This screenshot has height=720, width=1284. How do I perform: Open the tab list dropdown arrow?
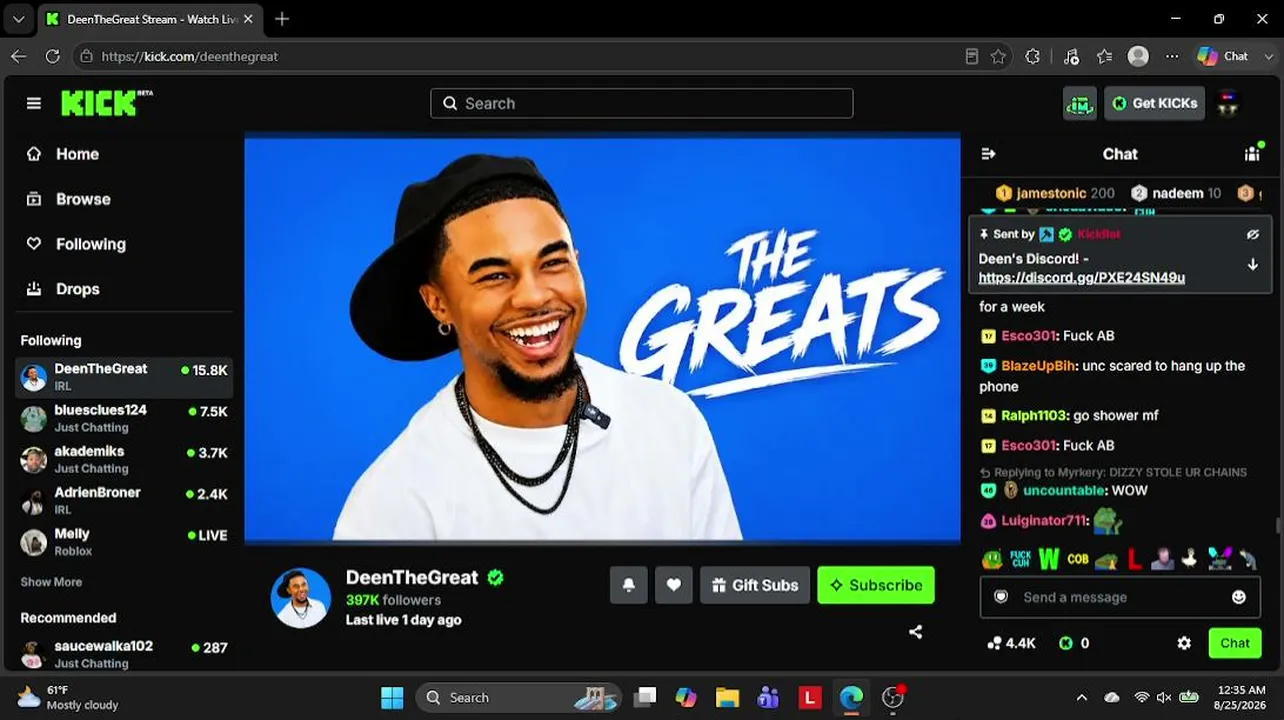tap(18, 19)
